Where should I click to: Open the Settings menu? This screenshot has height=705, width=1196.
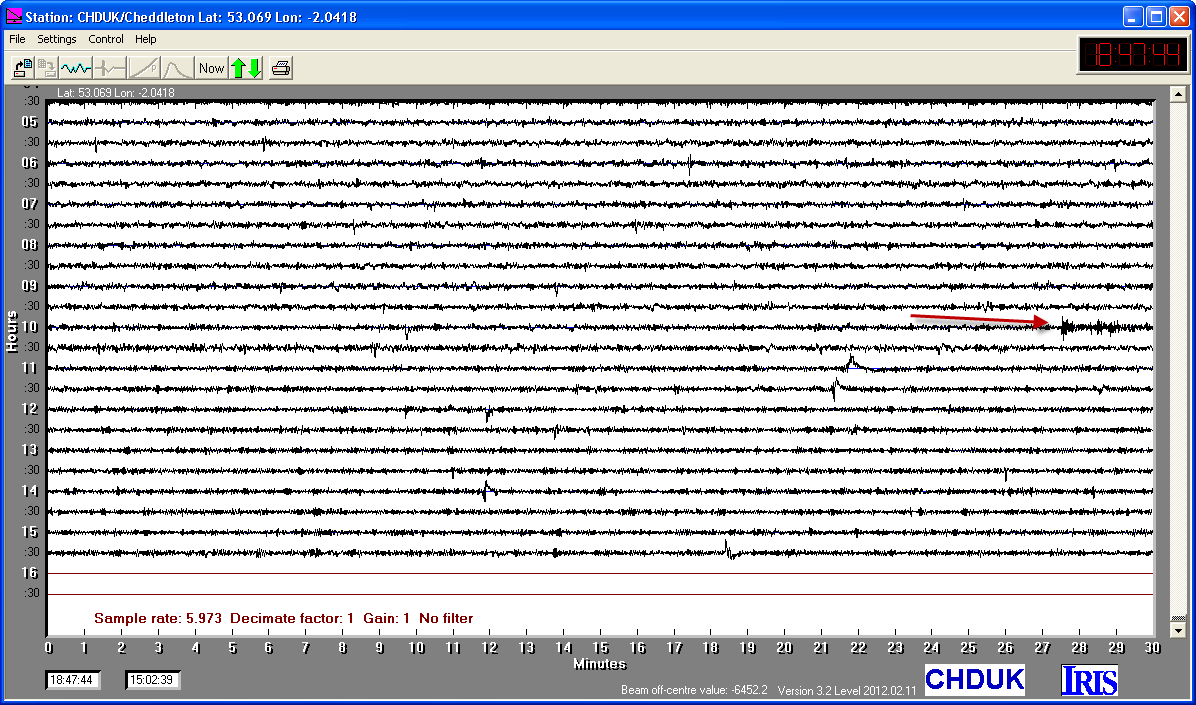coord(57,39)
